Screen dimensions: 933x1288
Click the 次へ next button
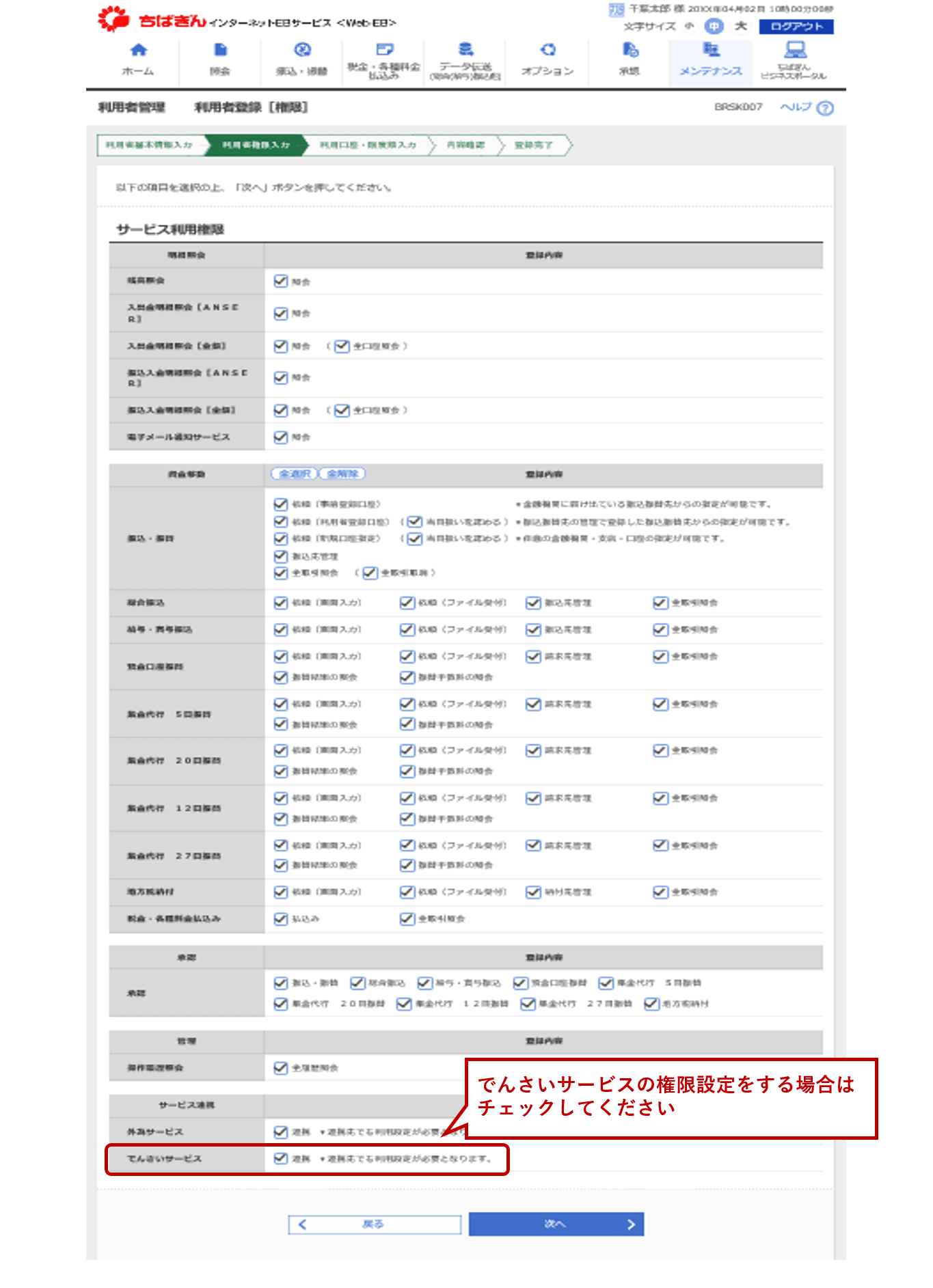(x=556, y=1224)
